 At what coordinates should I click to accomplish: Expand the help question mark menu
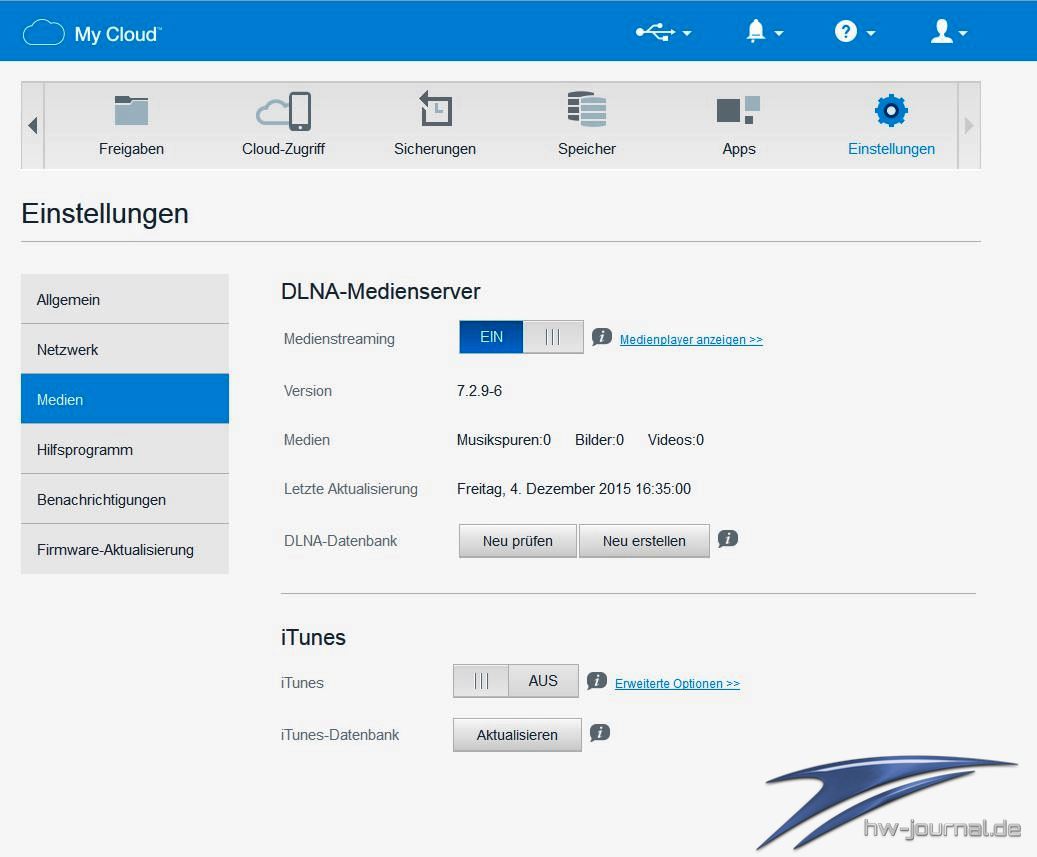coord(854,32)
